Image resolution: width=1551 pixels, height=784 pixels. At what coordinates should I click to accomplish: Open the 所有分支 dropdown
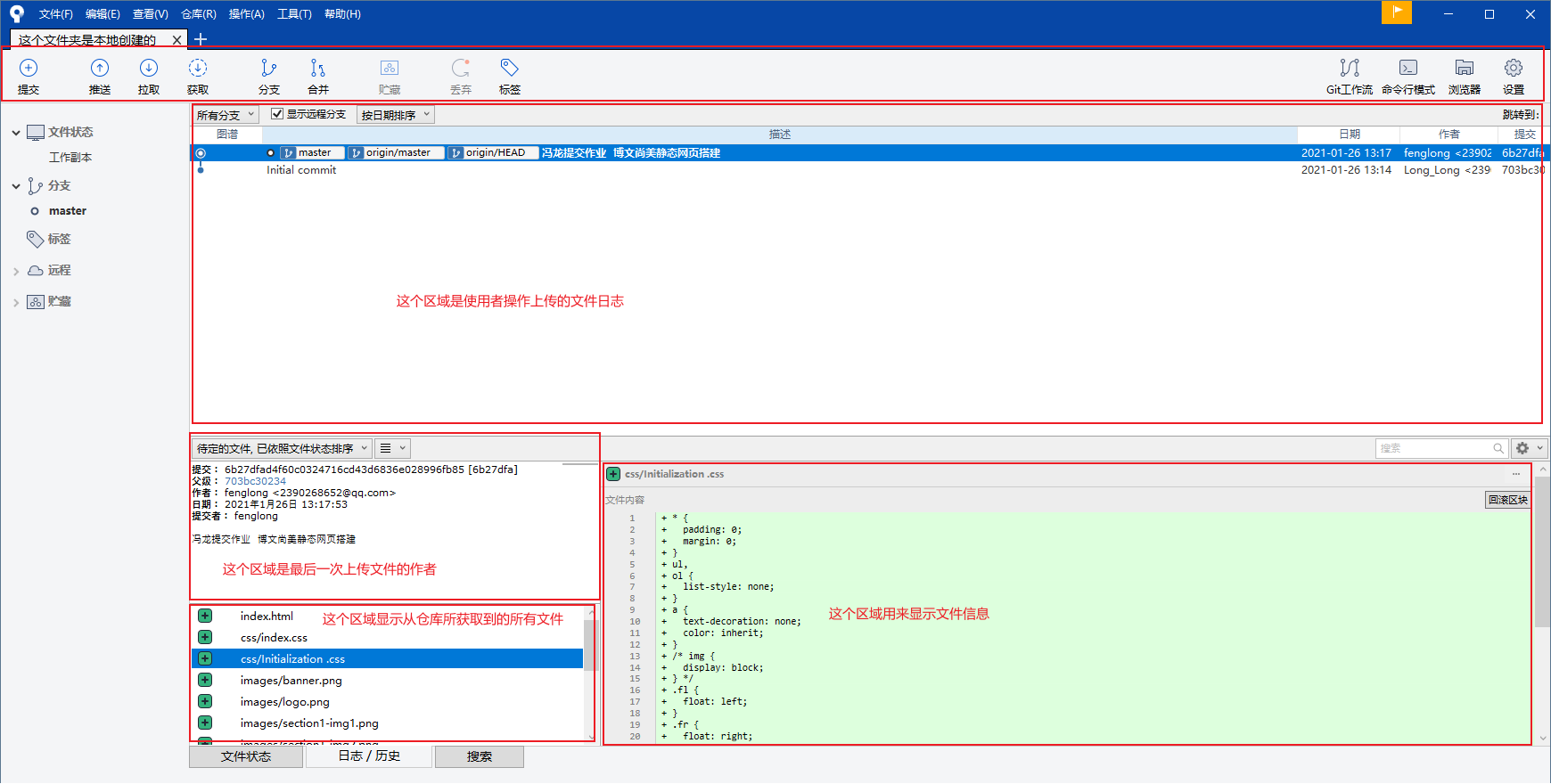pos(226,115)
